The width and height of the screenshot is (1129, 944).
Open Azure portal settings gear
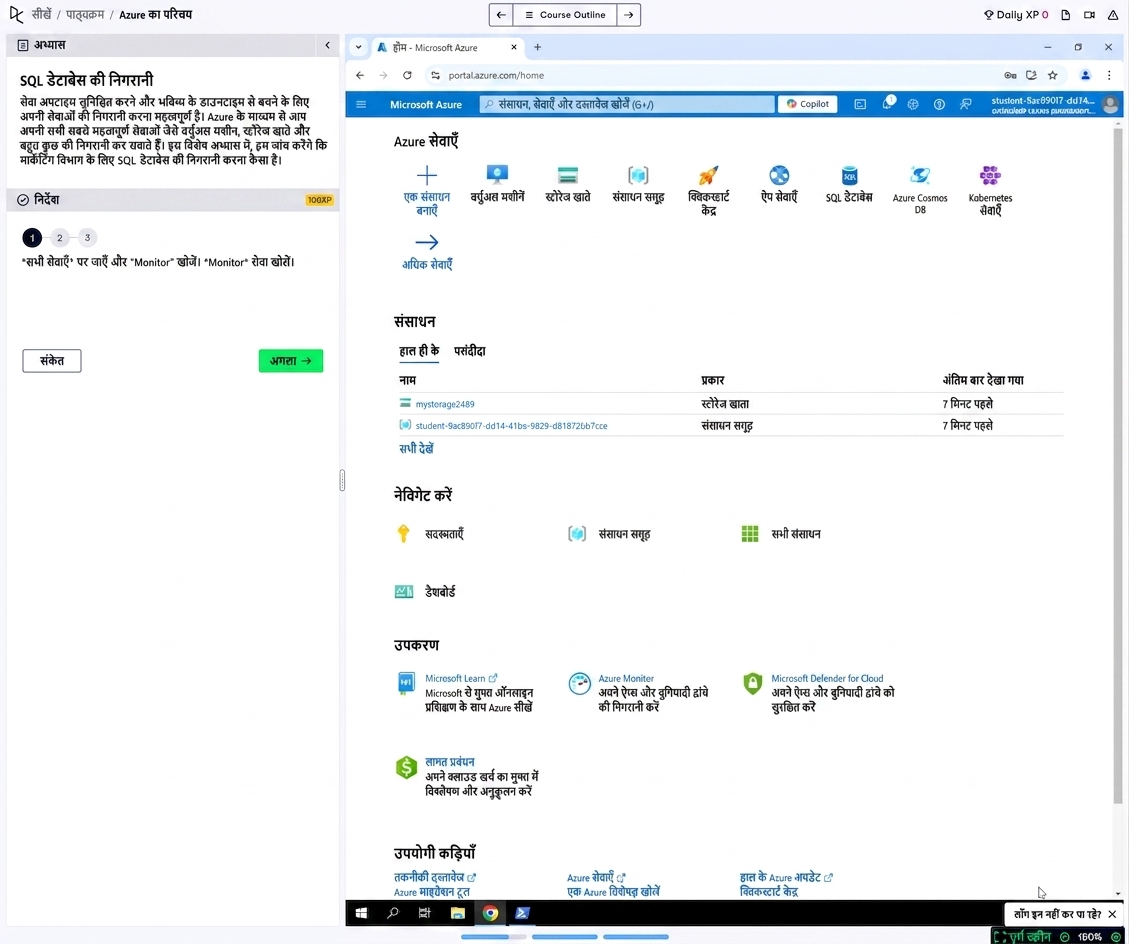coord(913,104)
